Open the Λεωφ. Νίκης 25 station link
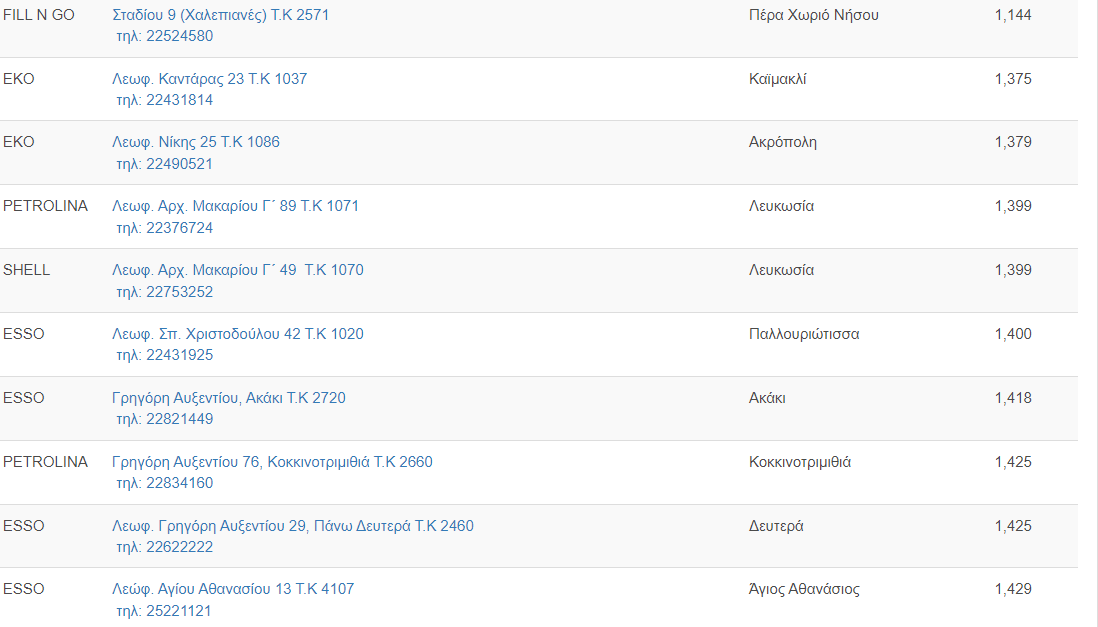Viewport: 1098px width, 627px height. point(196,142)
